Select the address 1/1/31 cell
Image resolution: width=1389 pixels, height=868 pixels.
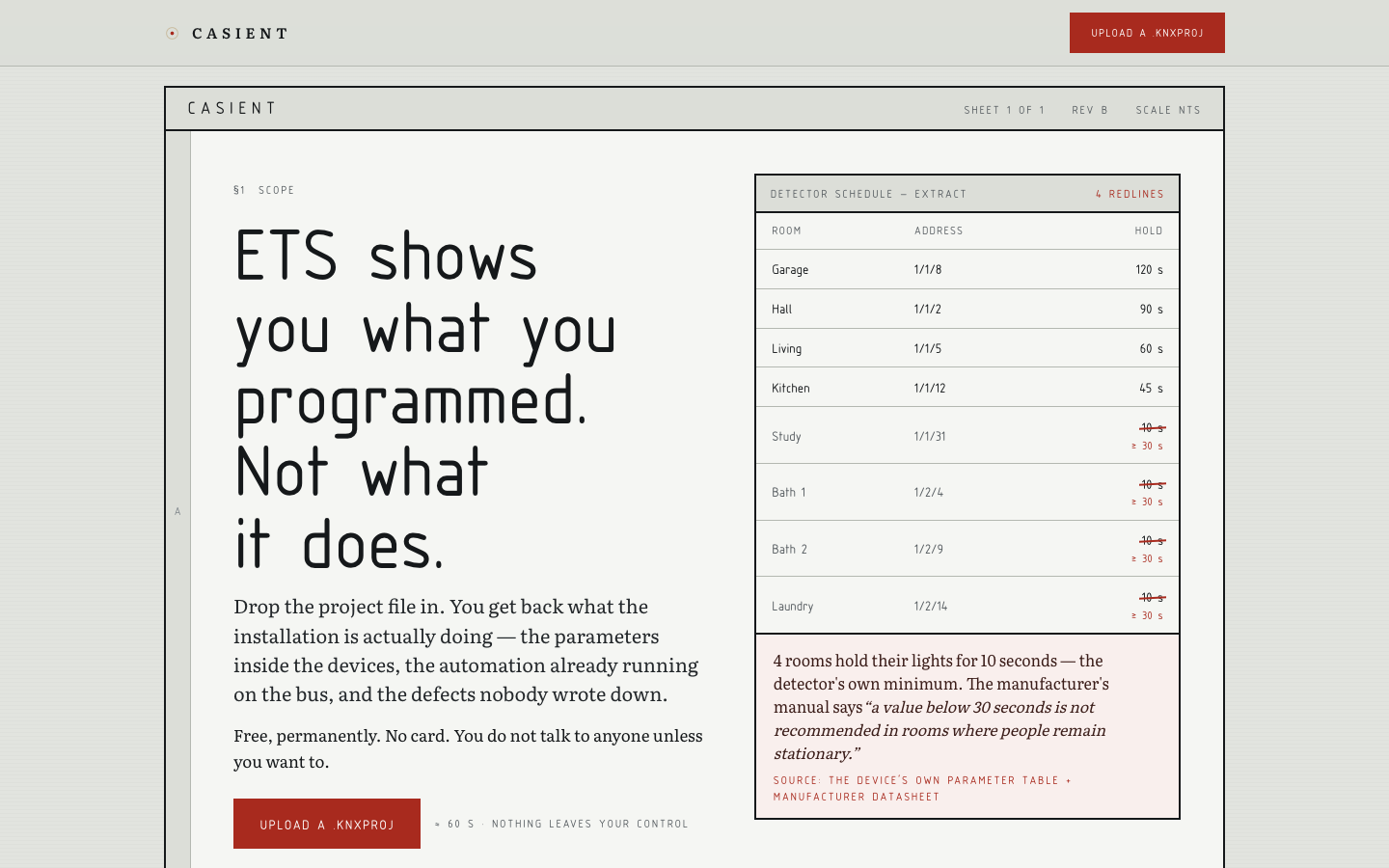tap(930, 437)
